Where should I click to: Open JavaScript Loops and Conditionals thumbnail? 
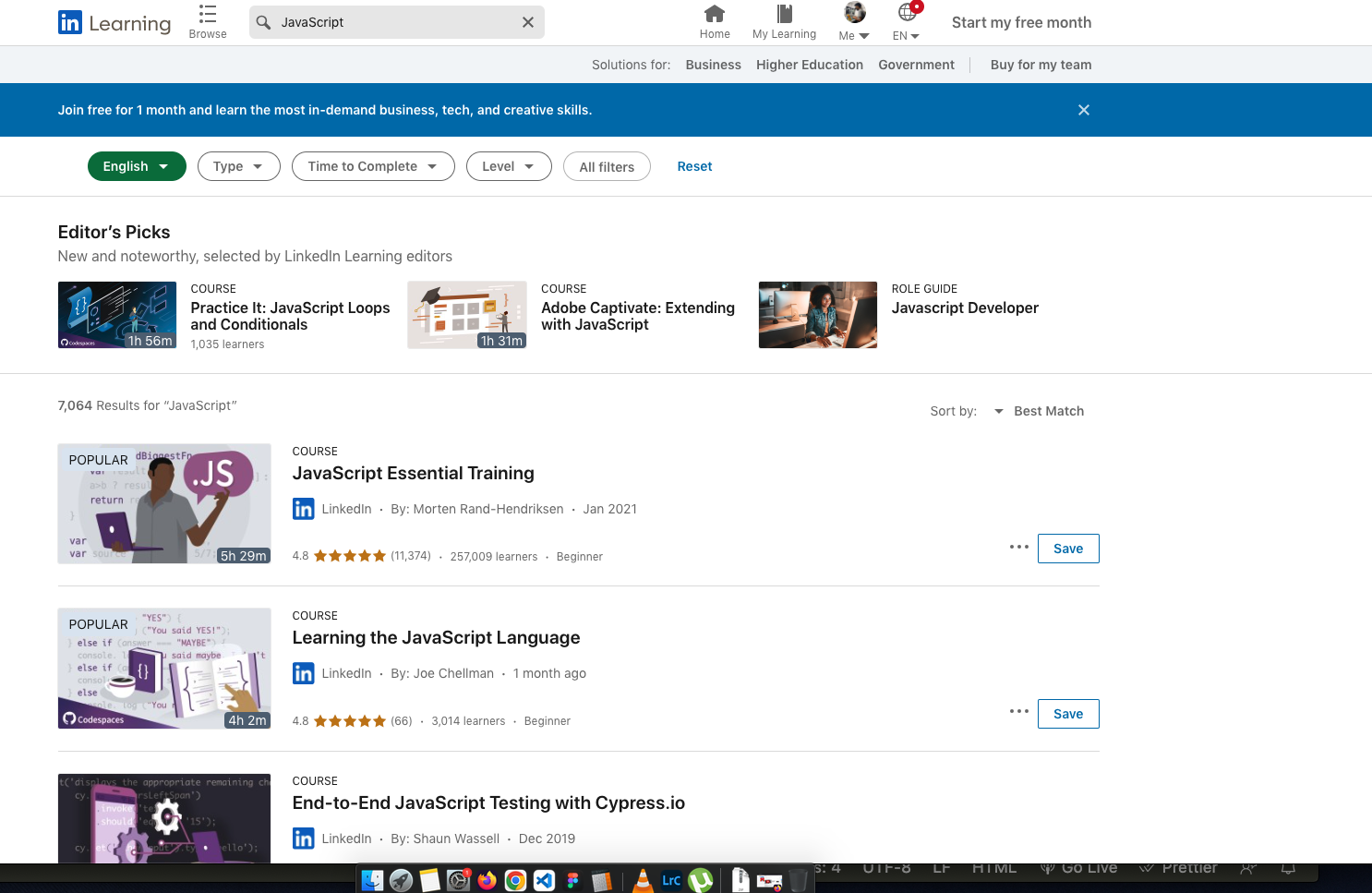117,315
